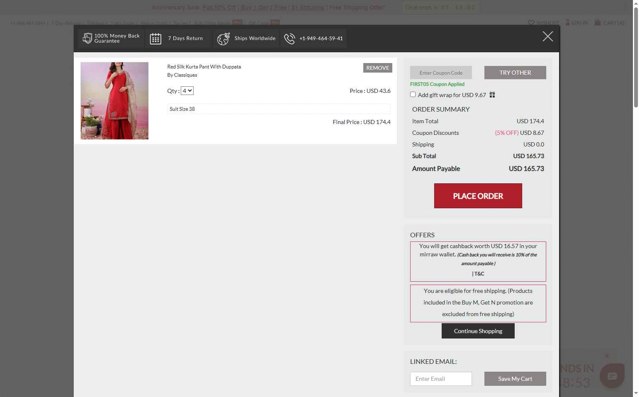This screenshot has width=639, height=397.
Task: Open the Red Silk Kurta Pant With Dupatta title
Action: [204, 67]
